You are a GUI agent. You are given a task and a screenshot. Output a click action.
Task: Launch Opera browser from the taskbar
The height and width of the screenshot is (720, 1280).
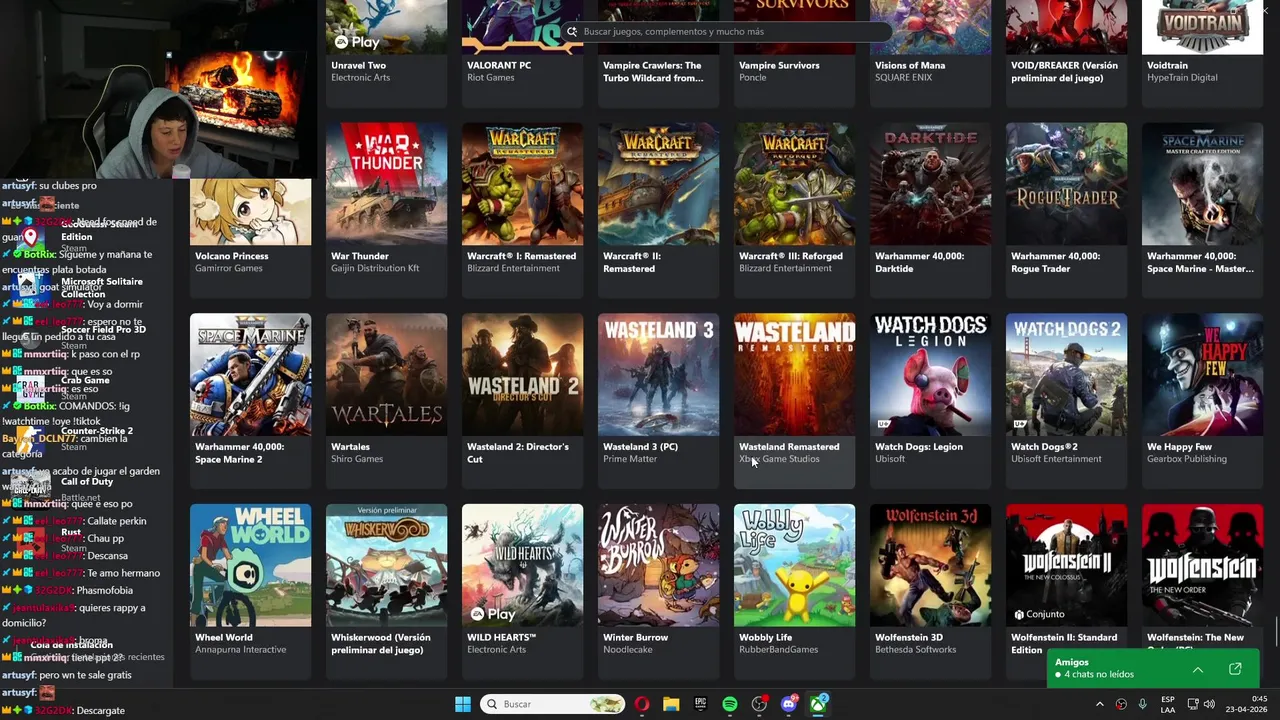pos(642,704)
